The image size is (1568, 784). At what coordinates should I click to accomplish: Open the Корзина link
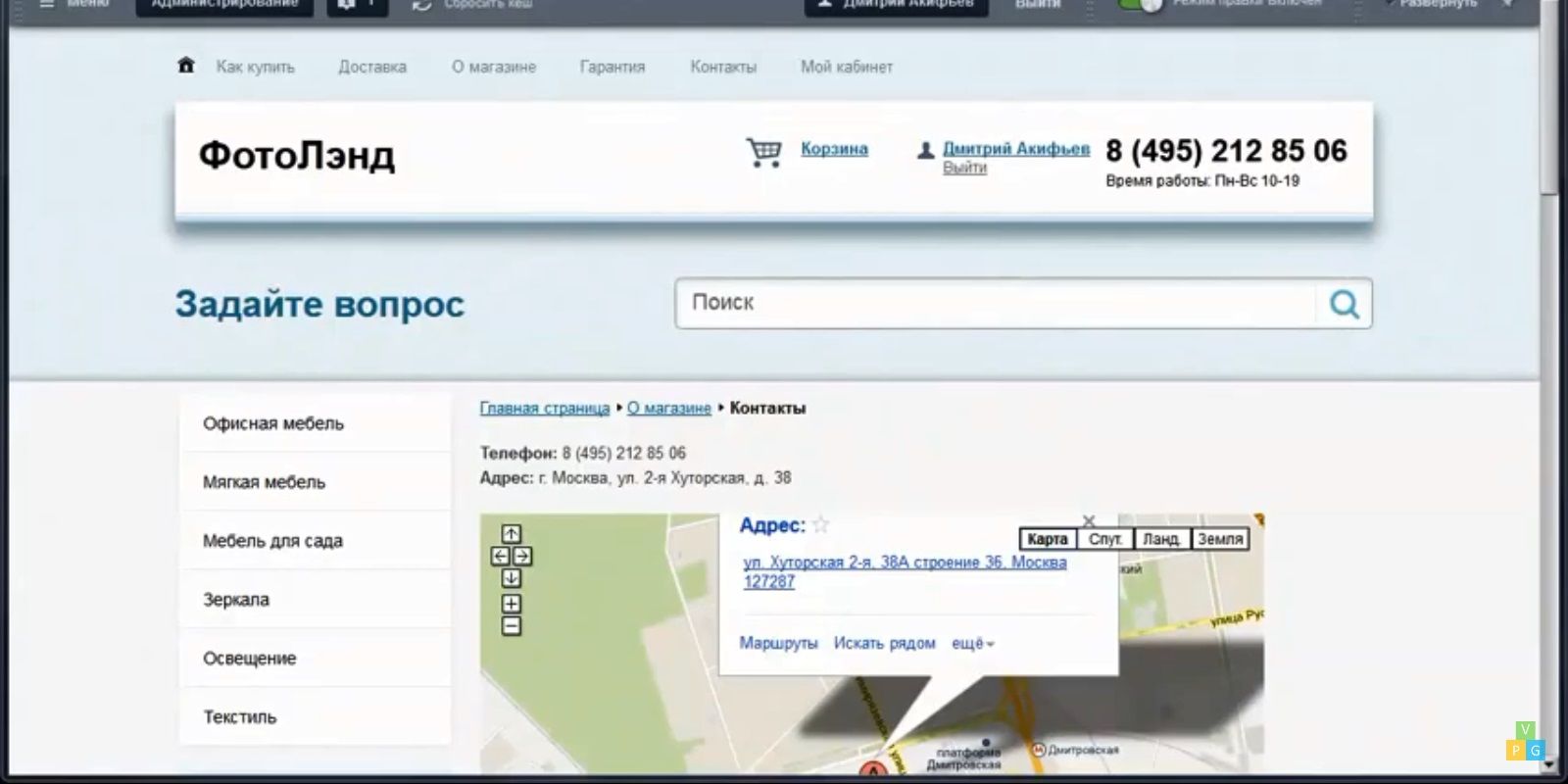834,148
